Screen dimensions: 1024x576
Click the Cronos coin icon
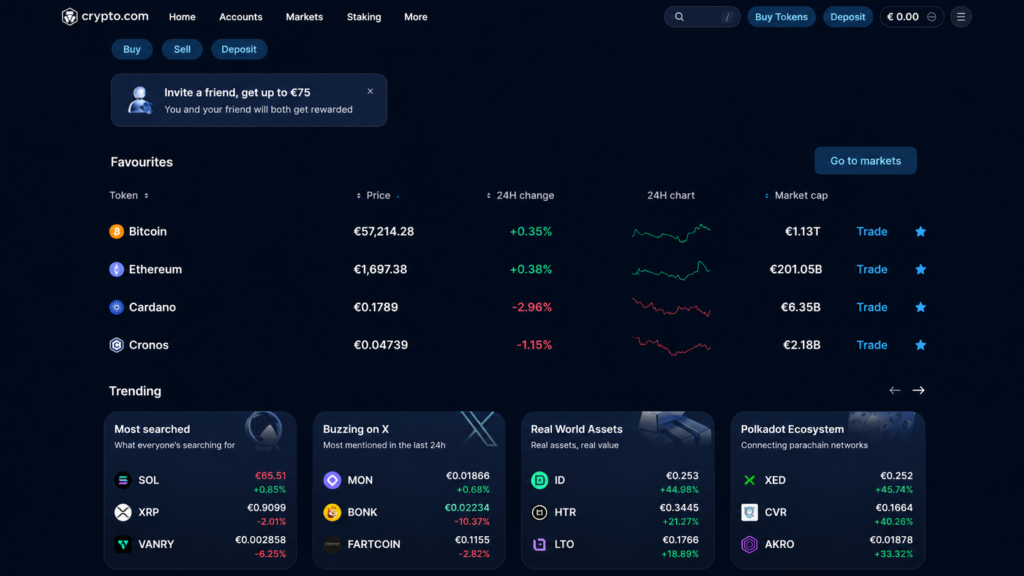(116, 345)
